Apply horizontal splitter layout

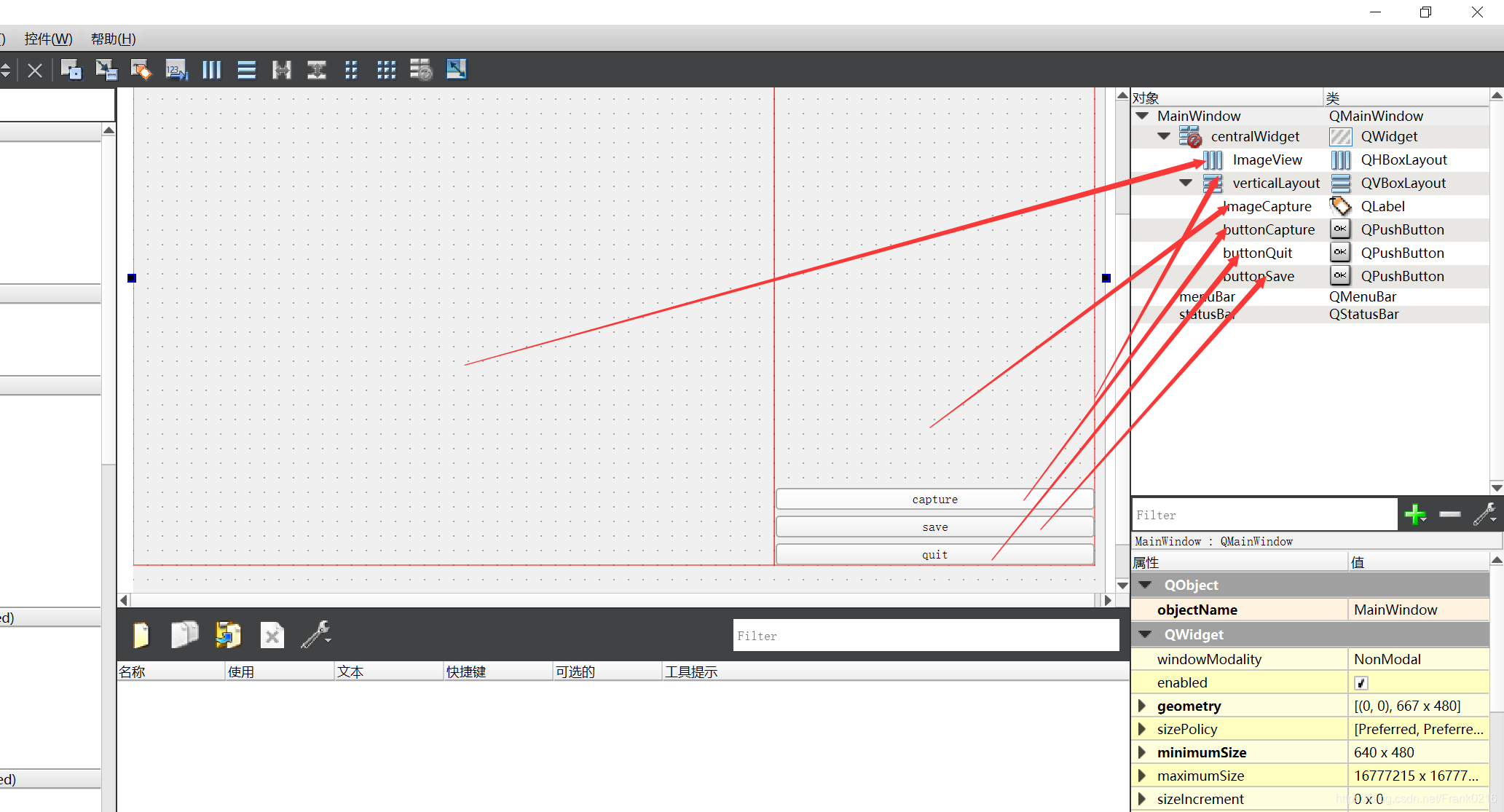pyautogui.click(x=282, y=70)
